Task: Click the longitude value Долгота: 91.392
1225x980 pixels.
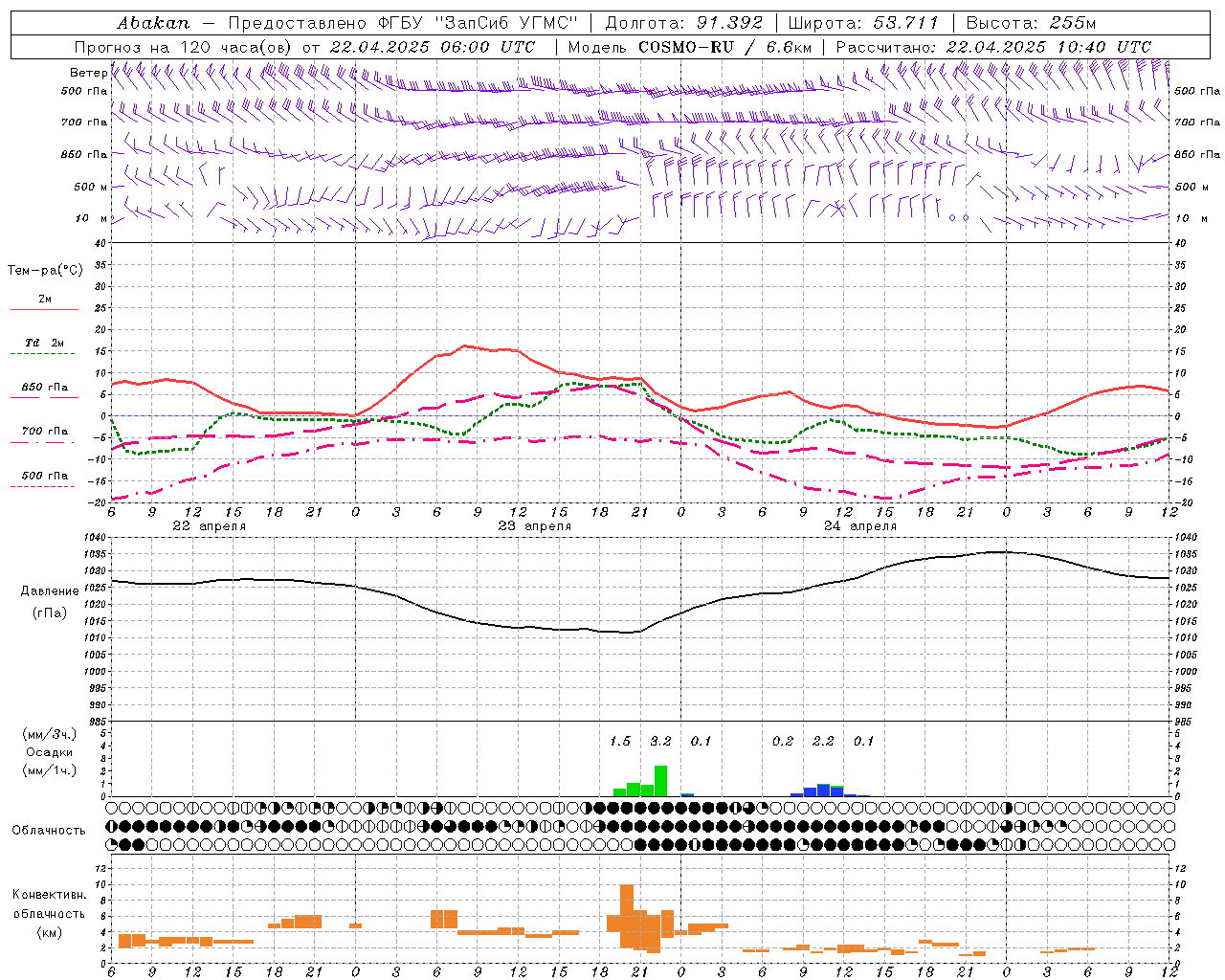Action: [684, 23]
